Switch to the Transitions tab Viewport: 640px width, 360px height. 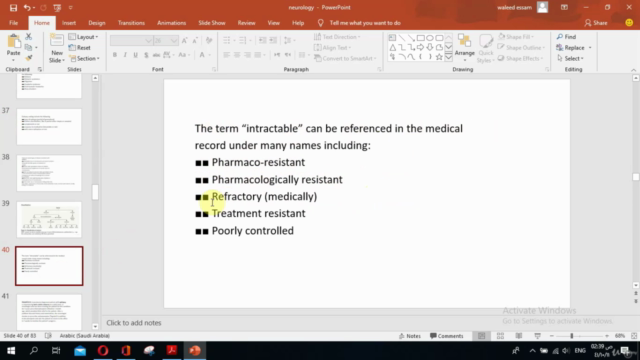click(131, 23)
